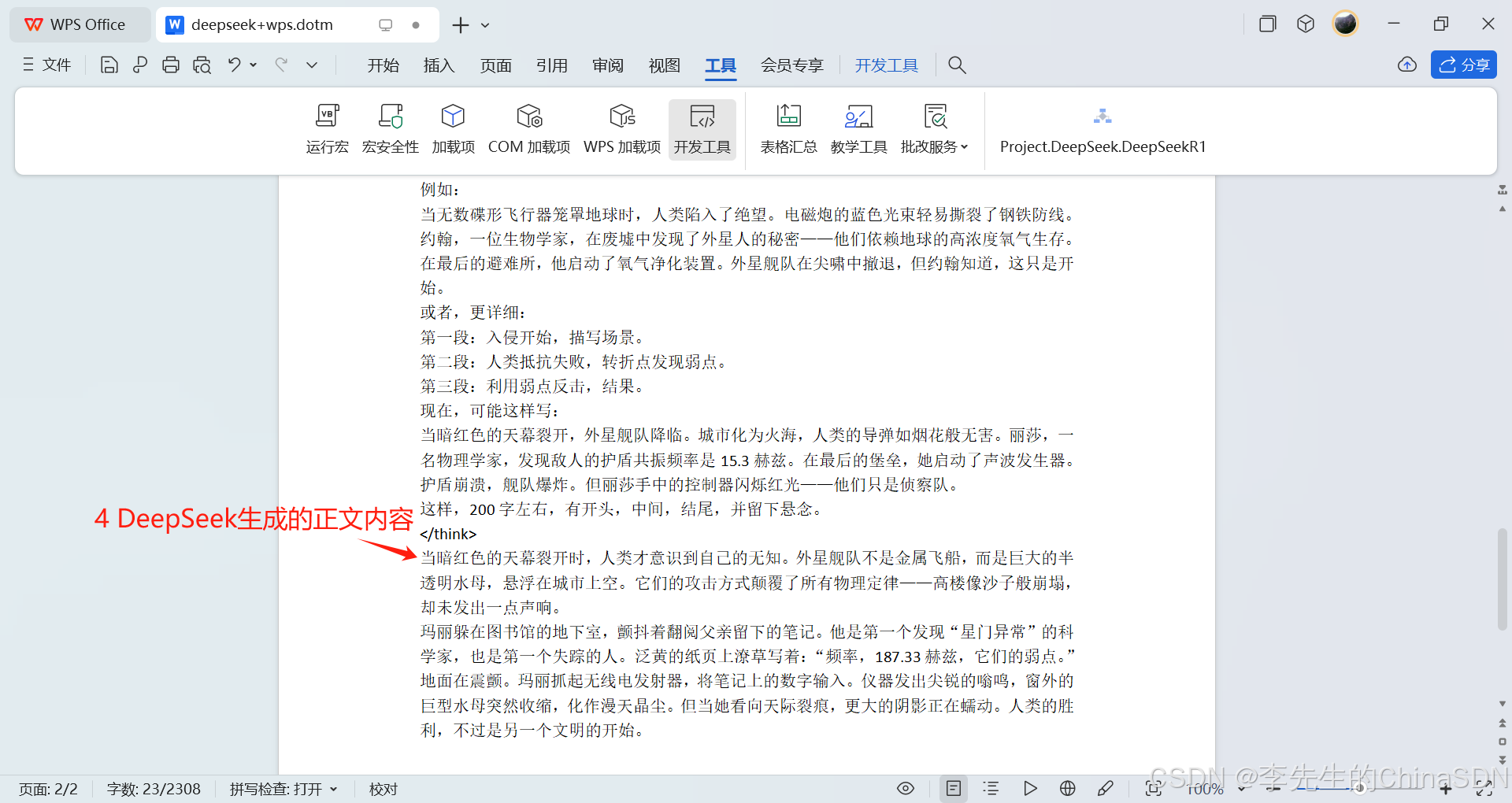
Task: Switch to the 审阅 (Review) tab
Action: pyautogui.click(x=608, y=65)
